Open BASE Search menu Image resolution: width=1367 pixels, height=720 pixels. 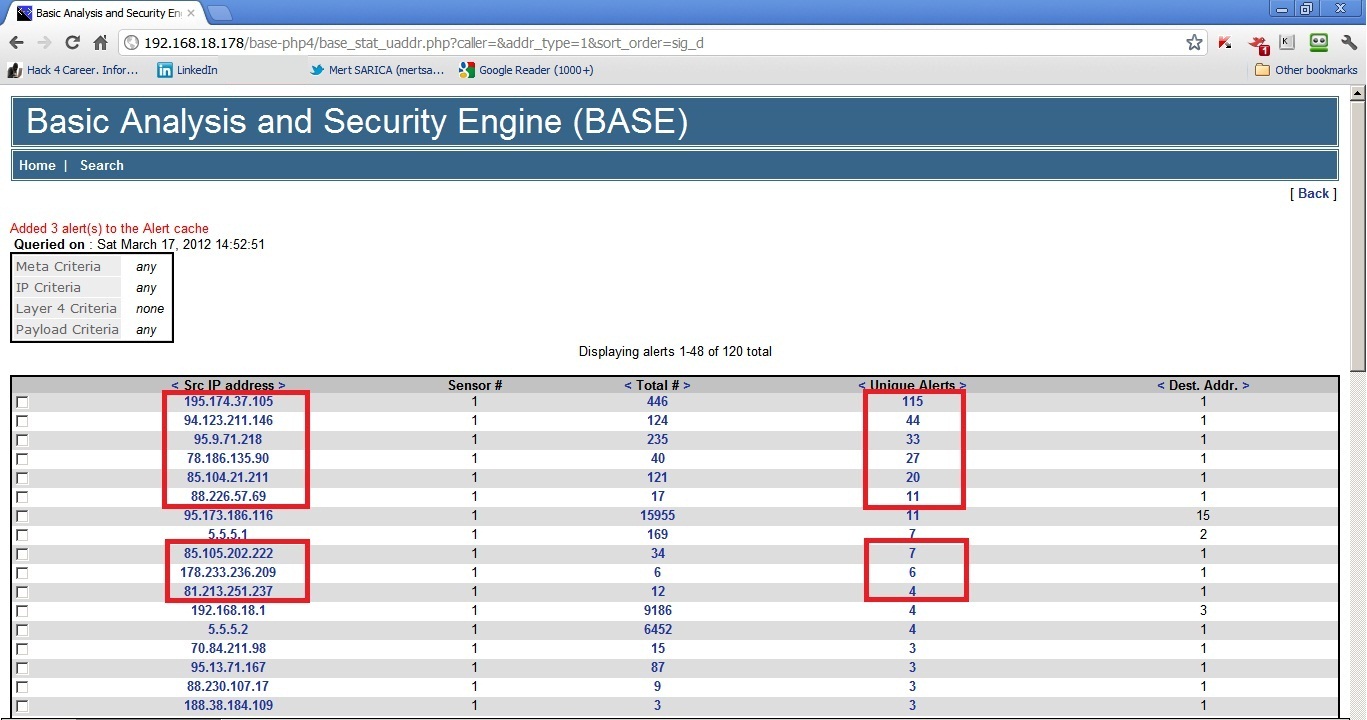tap(102, 165)
